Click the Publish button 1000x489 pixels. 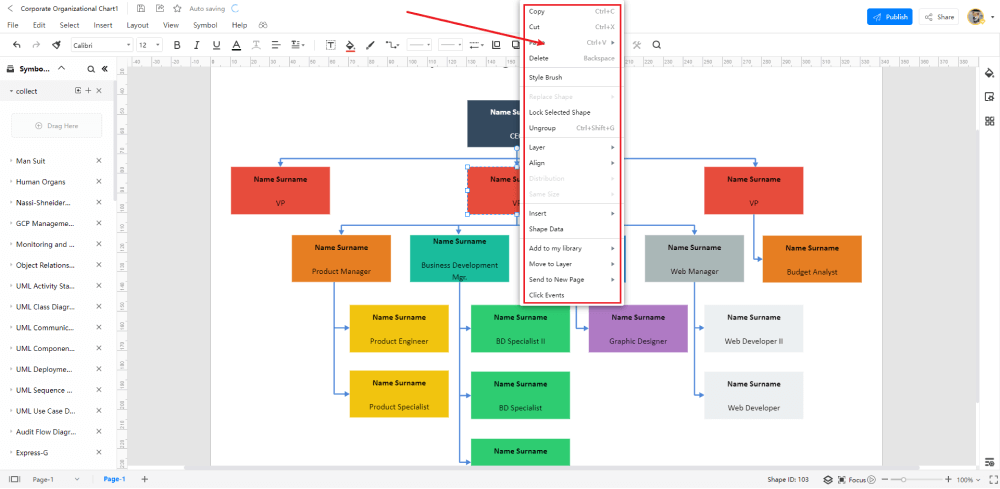tap(890, 17)
